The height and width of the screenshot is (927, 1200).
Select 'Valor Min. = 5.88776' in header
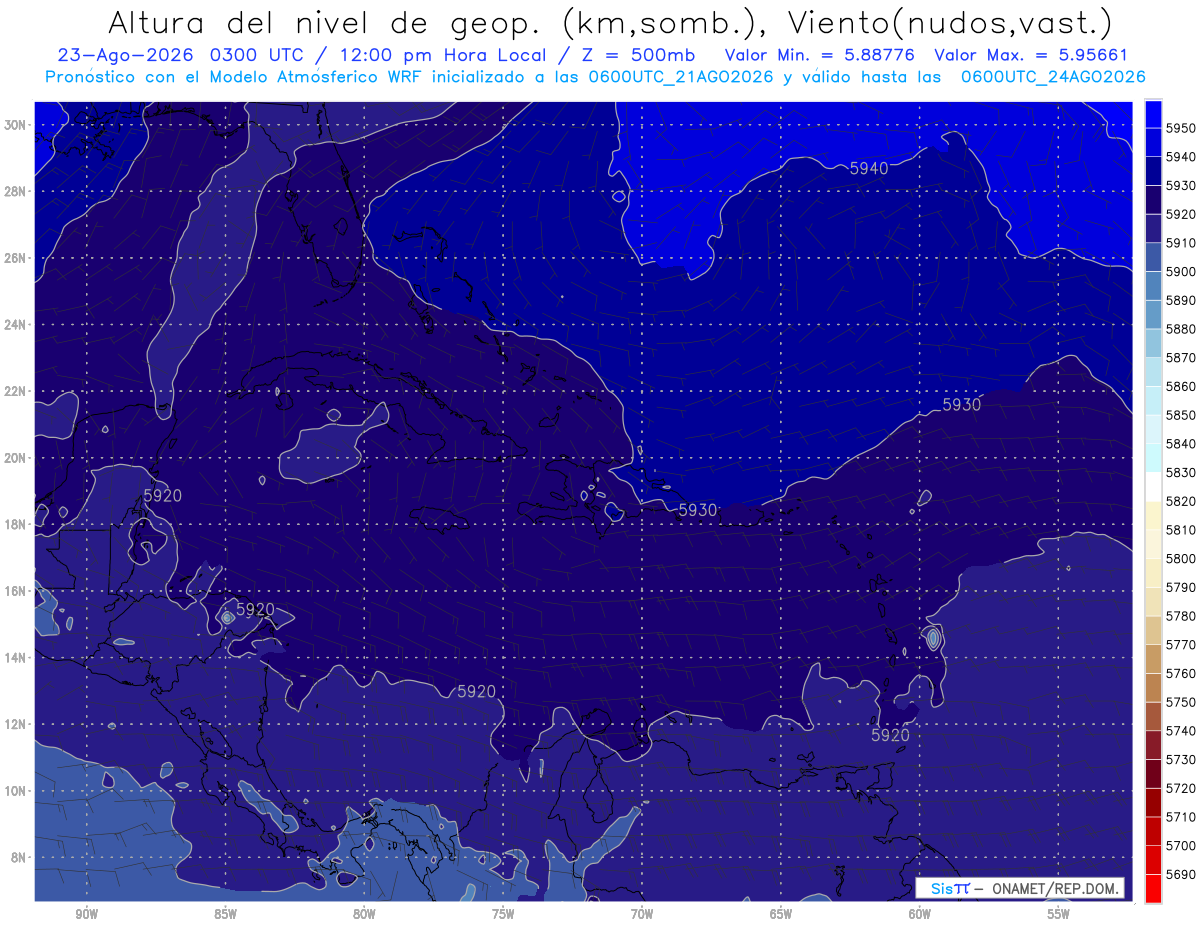(x=819, y=55)
